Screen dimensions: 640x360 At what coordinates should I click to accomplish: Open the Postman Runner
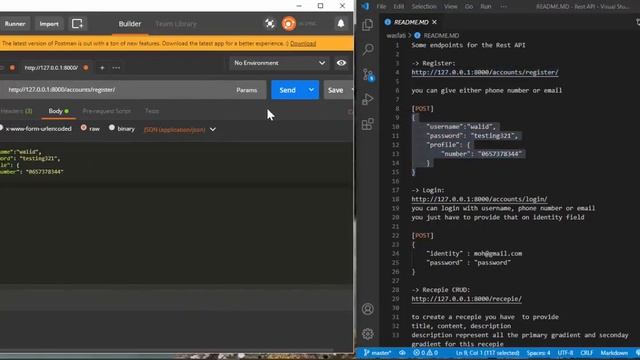(15, 24)
